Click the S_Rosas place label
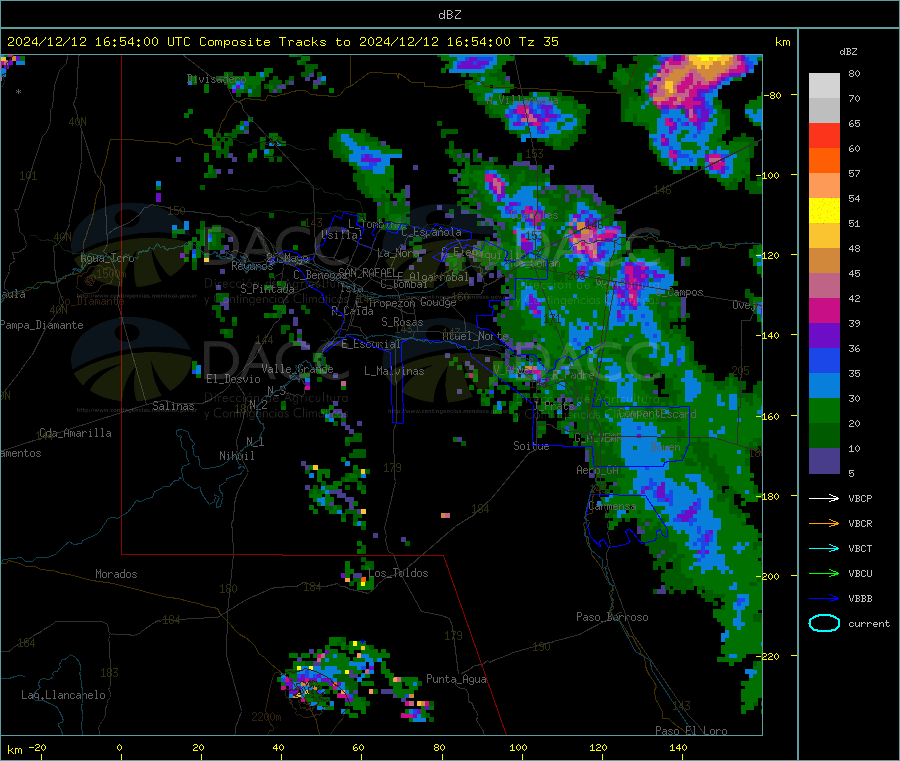900x761 pixels. [402, 322]
